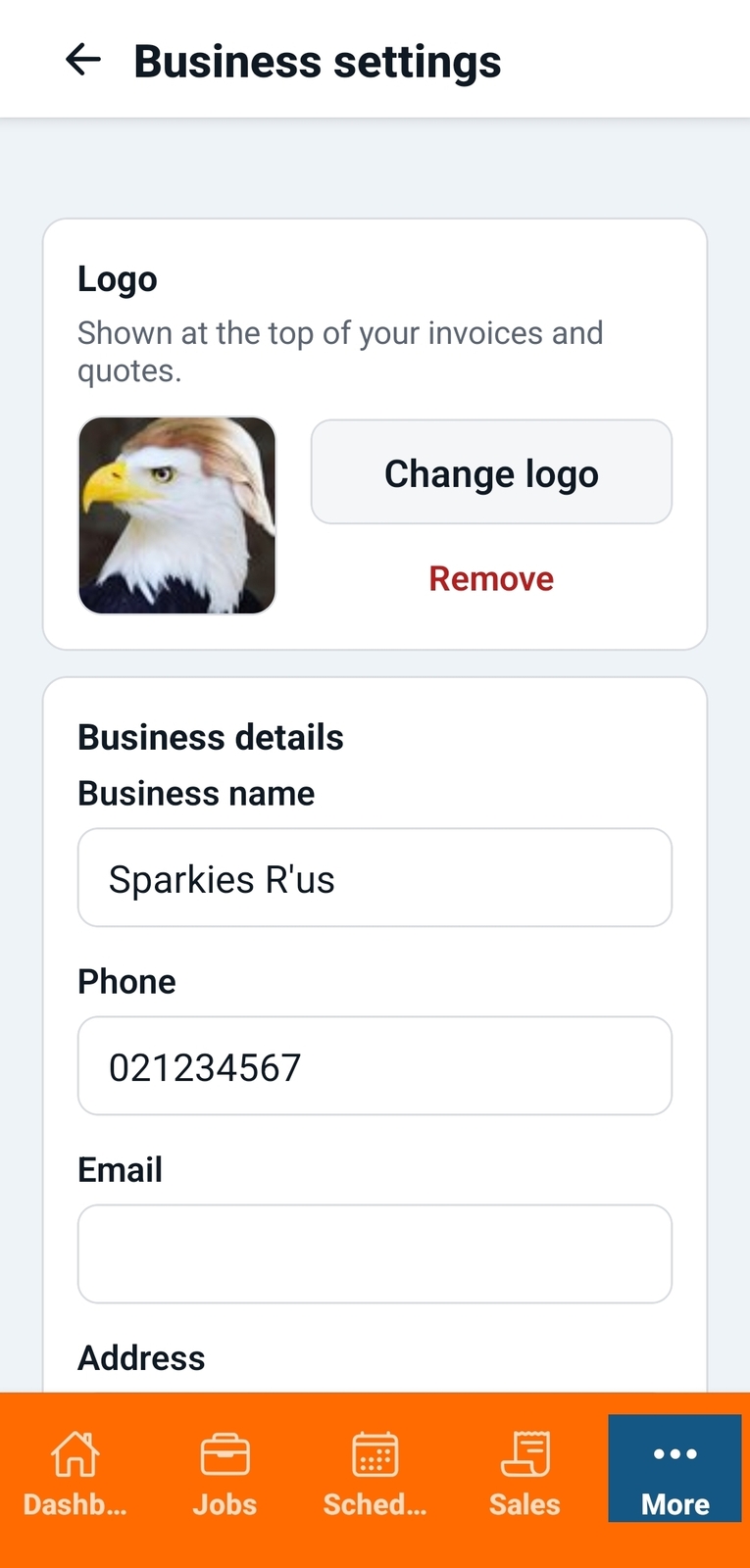Remove the current logo
This screenshot has width=750, height=1568.
click(x=491, y=579)
